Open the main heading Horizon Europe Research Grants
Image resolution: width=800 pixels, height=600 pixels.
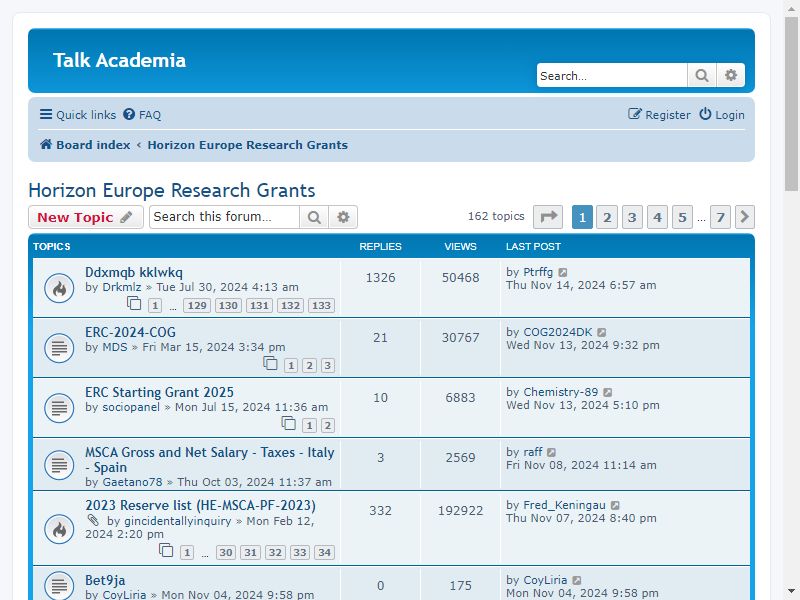(172, 190)
